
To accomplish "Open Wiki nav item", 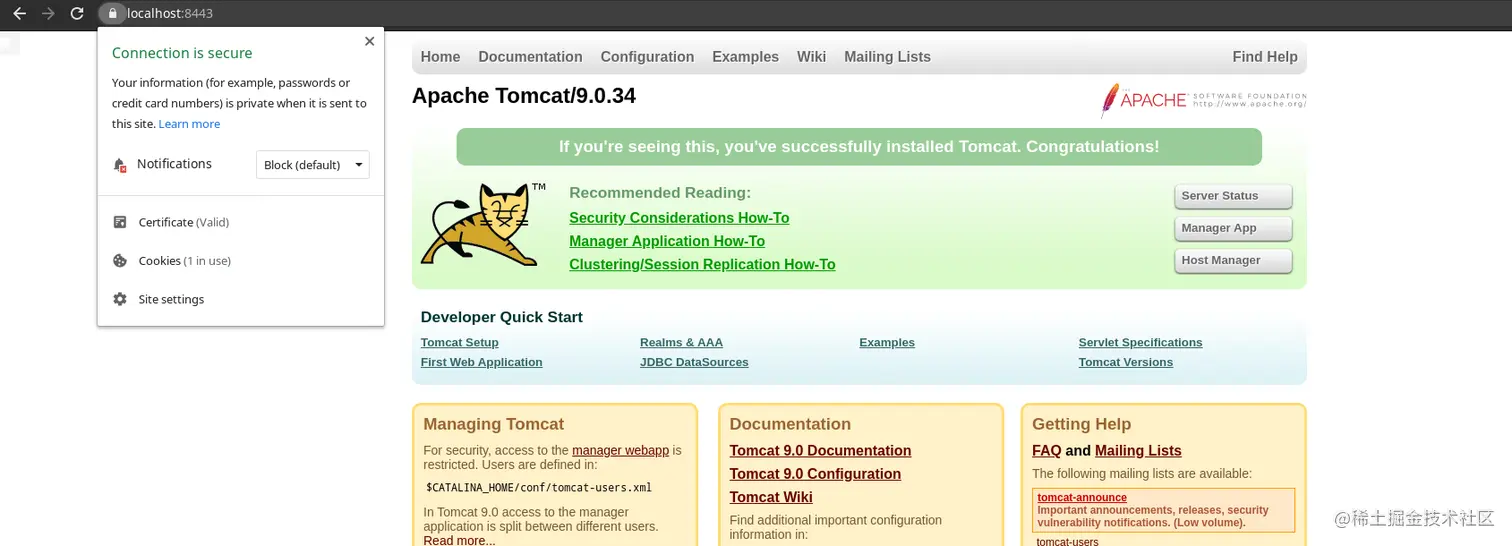I will pyautogui.click(x=811, y=57).
